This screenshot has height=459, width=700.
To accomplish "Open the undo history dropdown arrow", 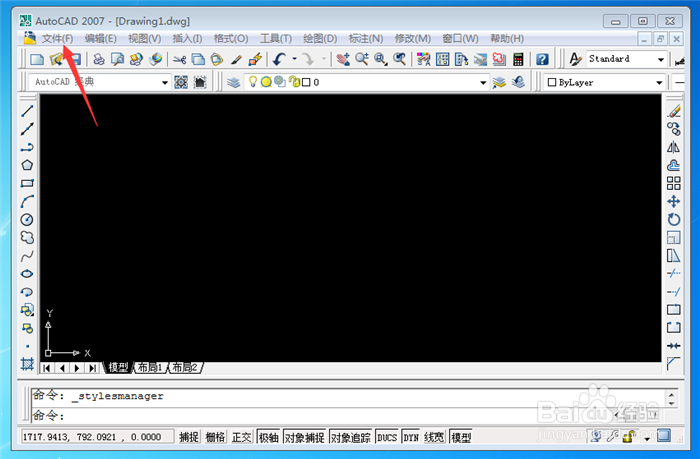I will (x=294, y=59).
